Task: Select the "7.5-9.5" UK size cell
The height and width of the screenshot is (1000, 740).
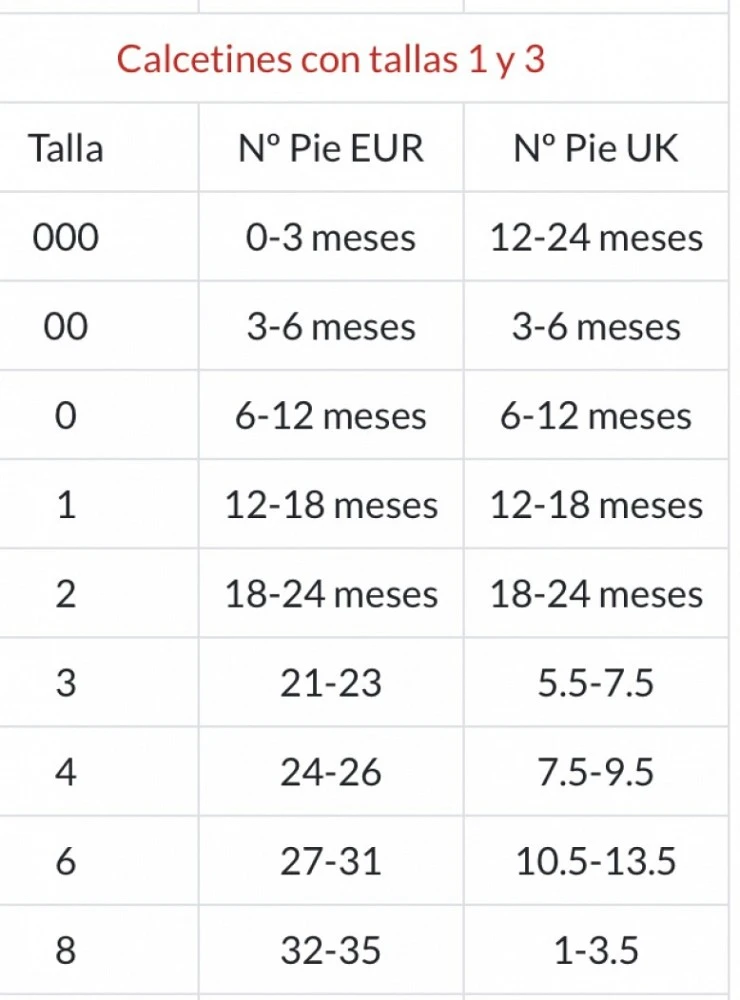Action: pos(596,773)
